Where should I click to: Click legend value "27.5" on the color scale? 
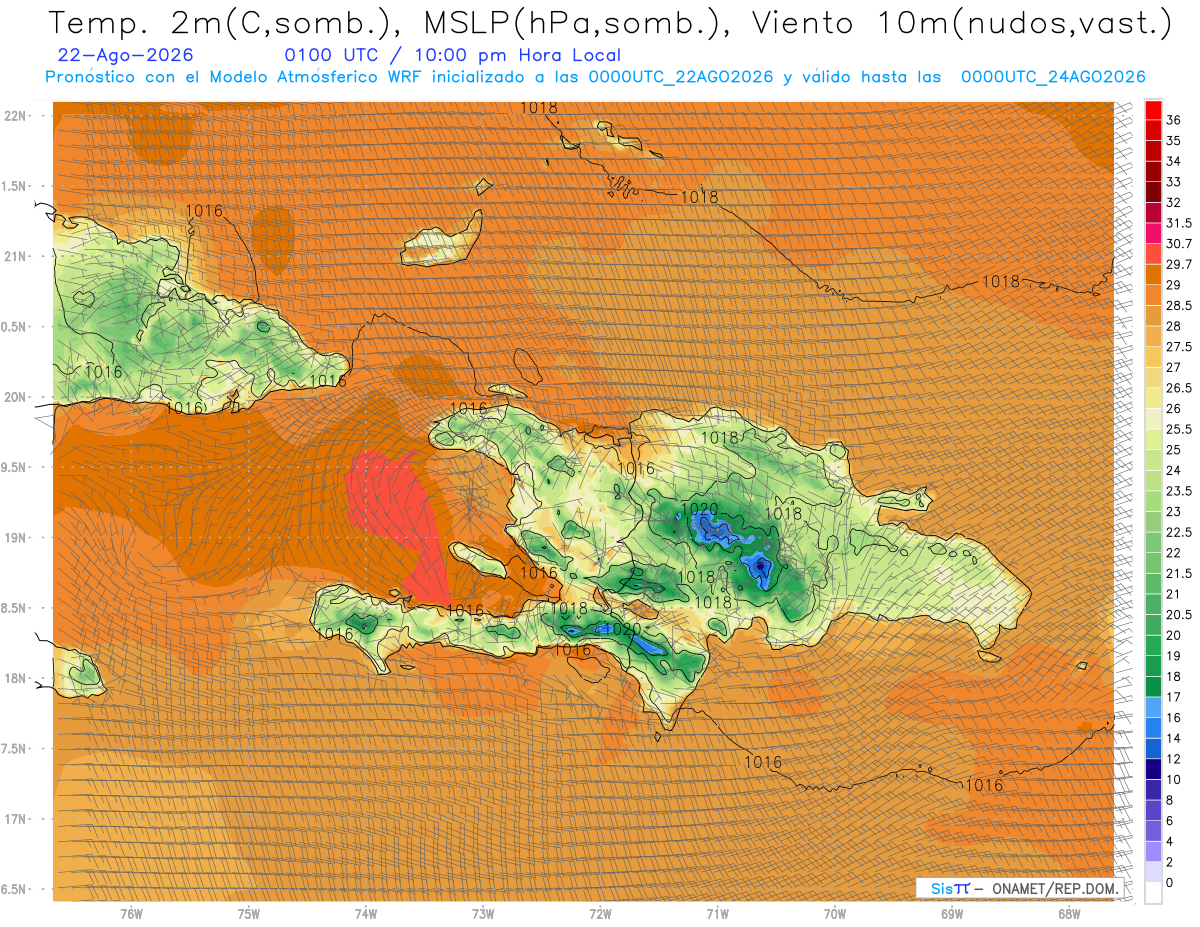[x=1179, y=347]
